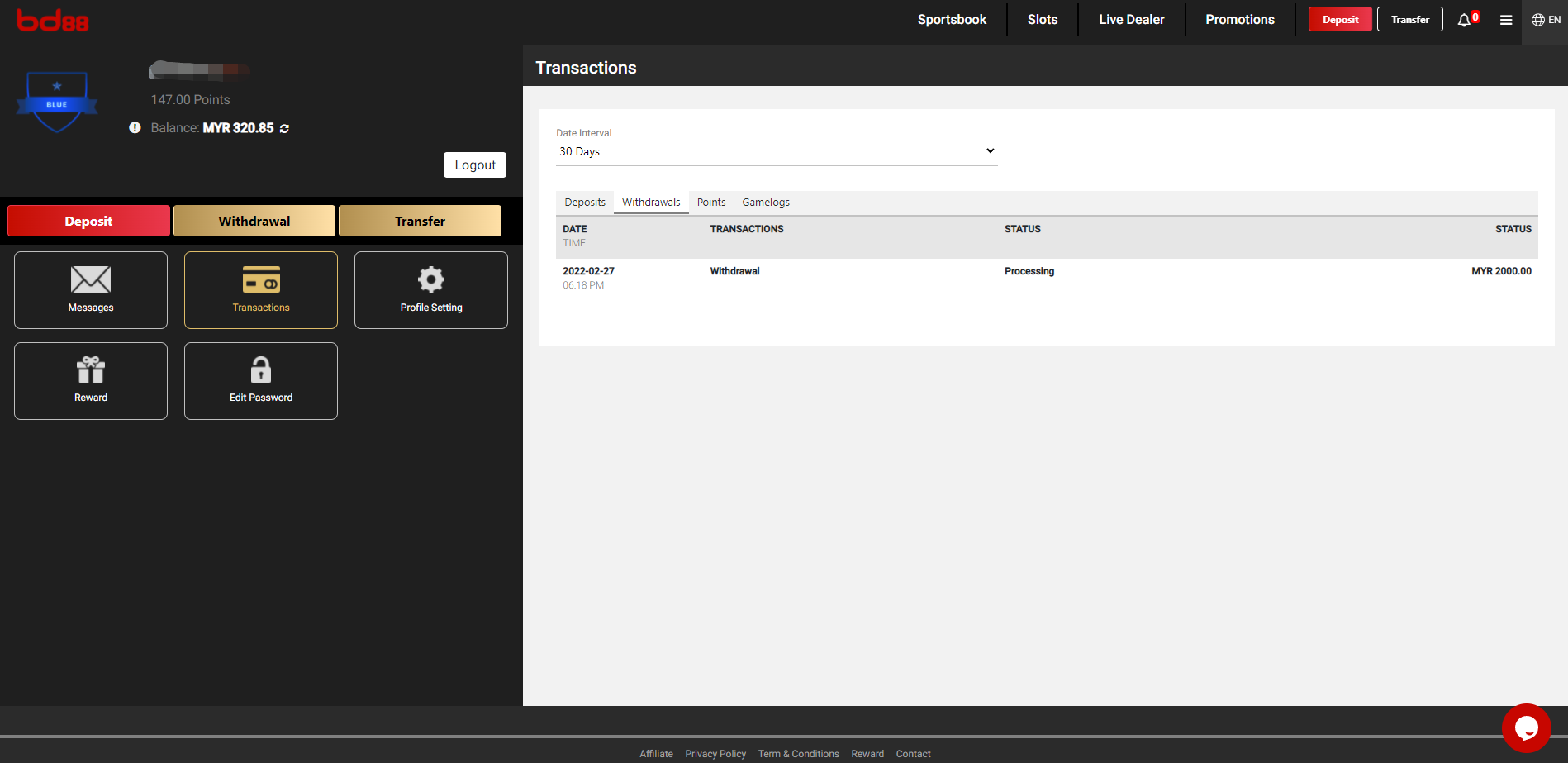This screenshot has width=1568, height=763.
Task: Switch to the Gamelogs tab
Action: 766,203
